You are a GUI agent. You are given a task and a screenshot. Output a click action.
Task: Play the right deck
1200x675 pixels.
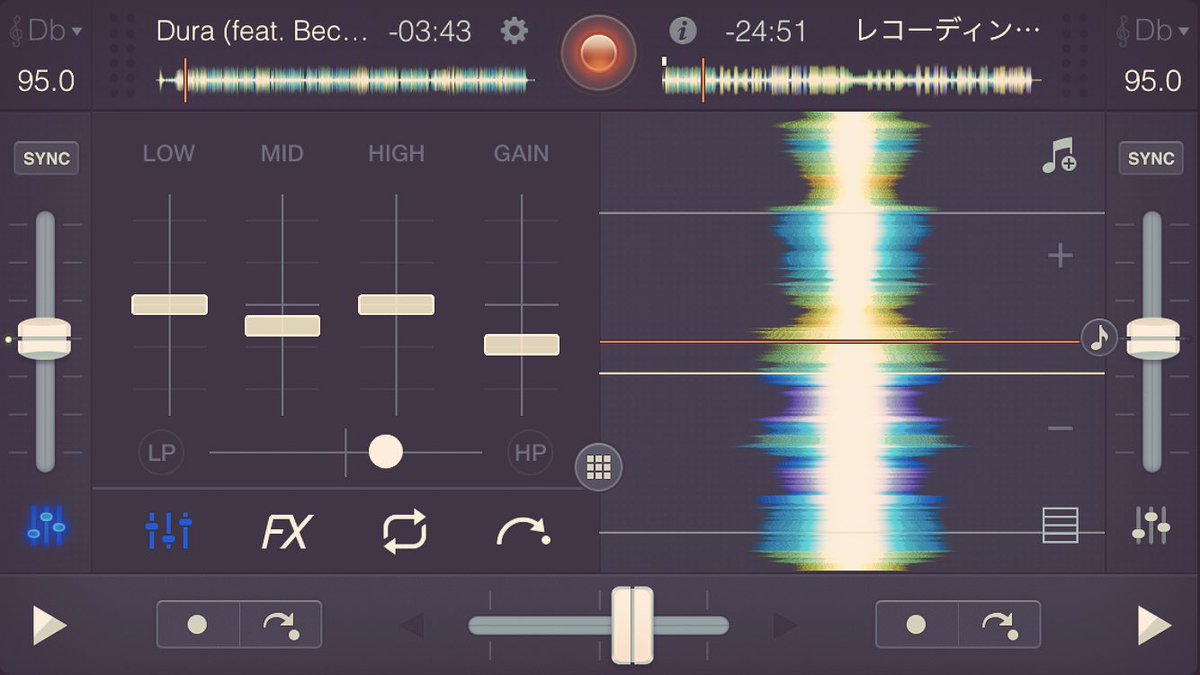coord(1154,625)
